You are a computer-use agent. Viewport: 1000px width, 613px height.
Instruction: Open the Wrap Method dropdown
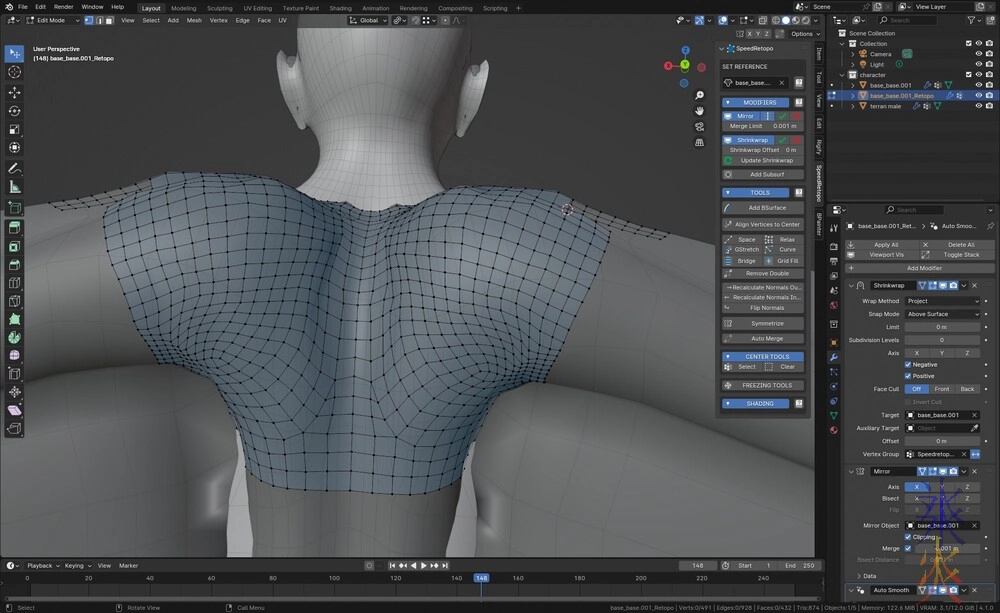coord(943,301)
